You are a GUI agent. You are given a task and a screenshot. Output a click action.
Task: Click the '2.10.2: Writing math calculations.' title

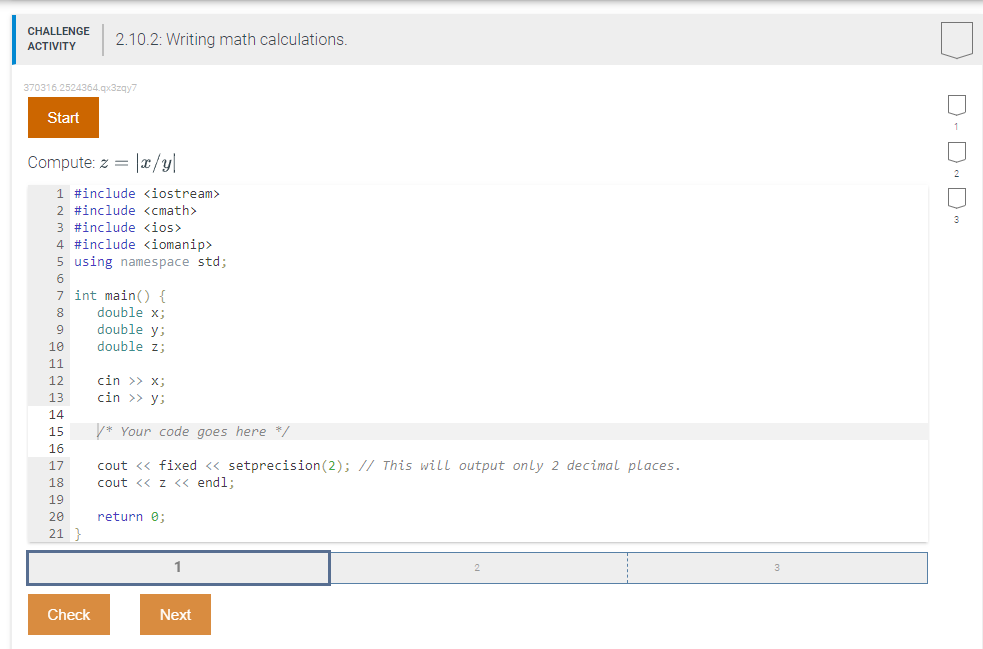pos(231,40)
